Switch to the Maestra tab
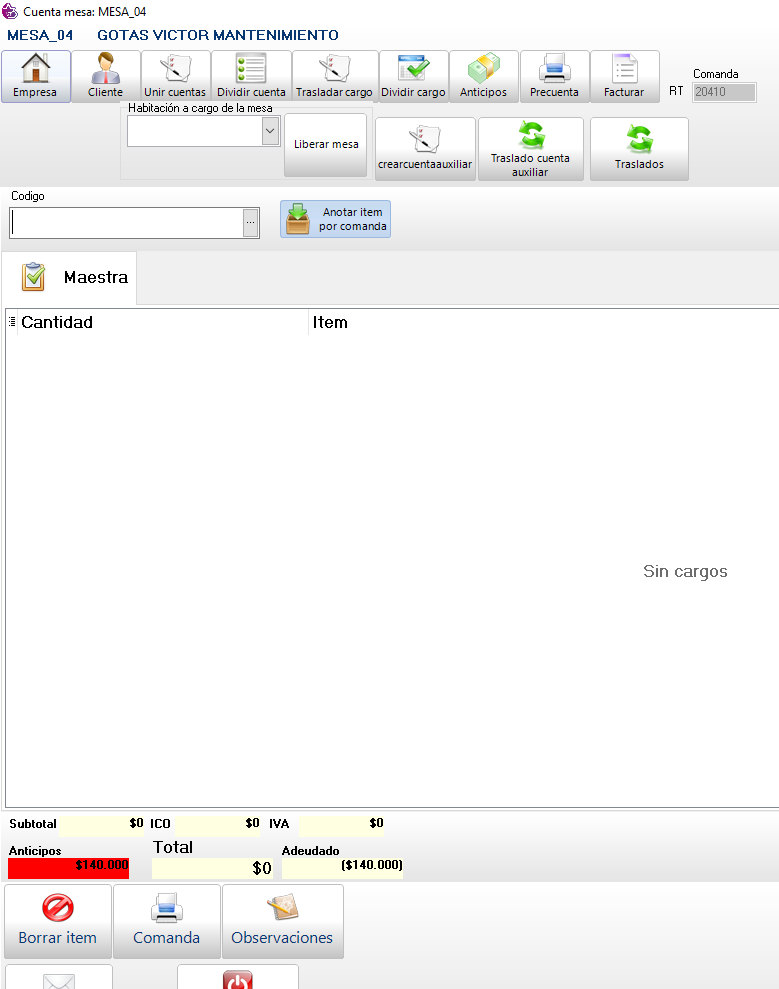The image size is (779, 989). coord(69,277)
